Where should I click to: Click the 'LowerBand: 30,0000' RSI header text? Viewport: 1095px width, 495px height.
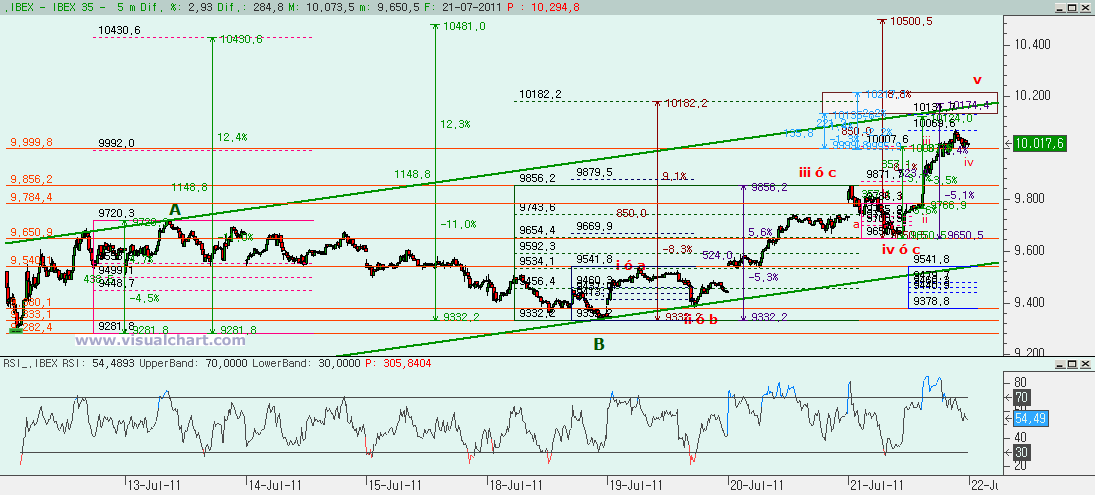[306, 364]
